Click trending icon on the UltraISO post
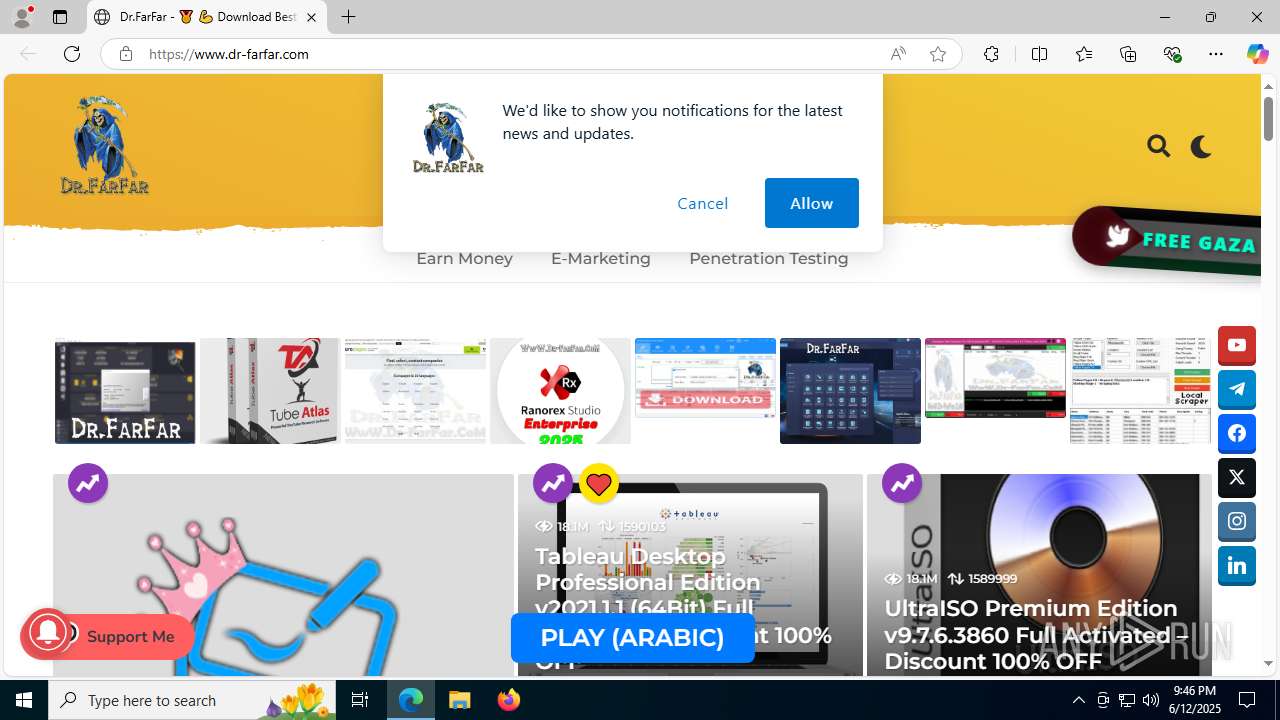Viewport: 1280px width, 720px height. [x=902, y=484]
